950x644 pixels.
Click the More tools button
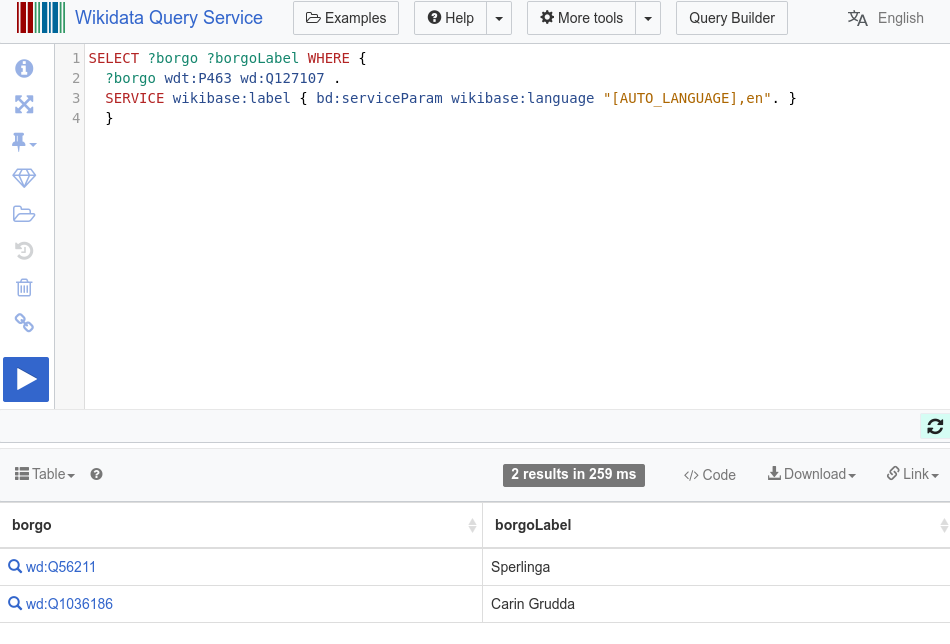582,18
